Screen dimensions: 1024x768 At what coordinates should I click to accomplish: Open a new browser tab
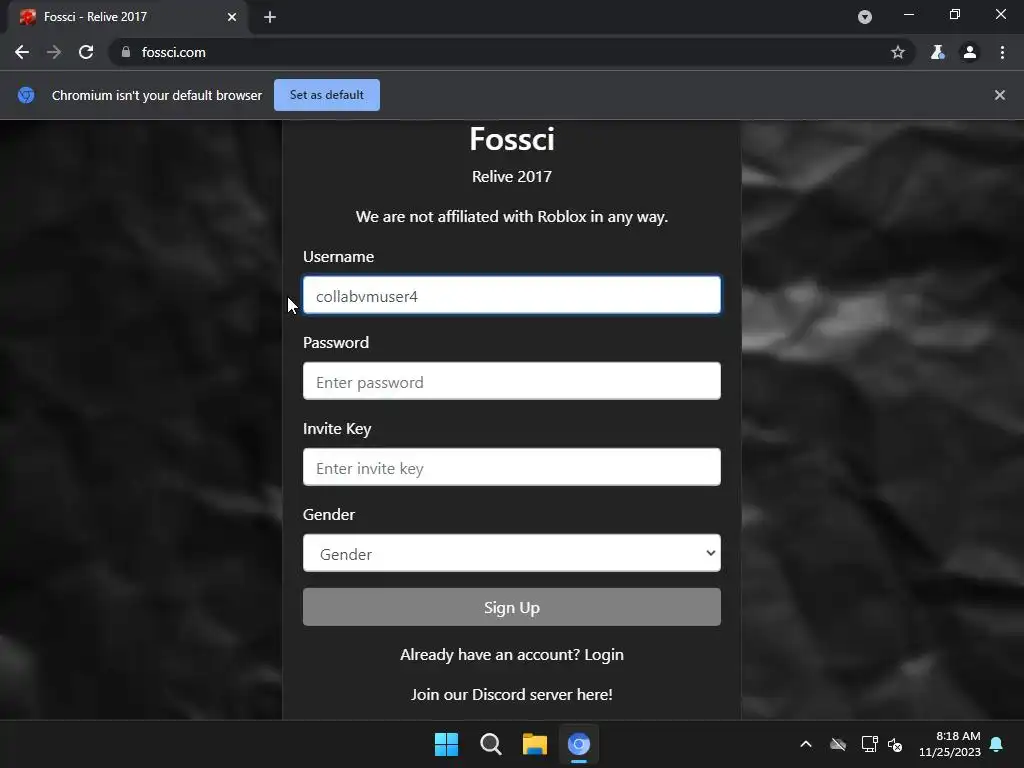point(270,17)
